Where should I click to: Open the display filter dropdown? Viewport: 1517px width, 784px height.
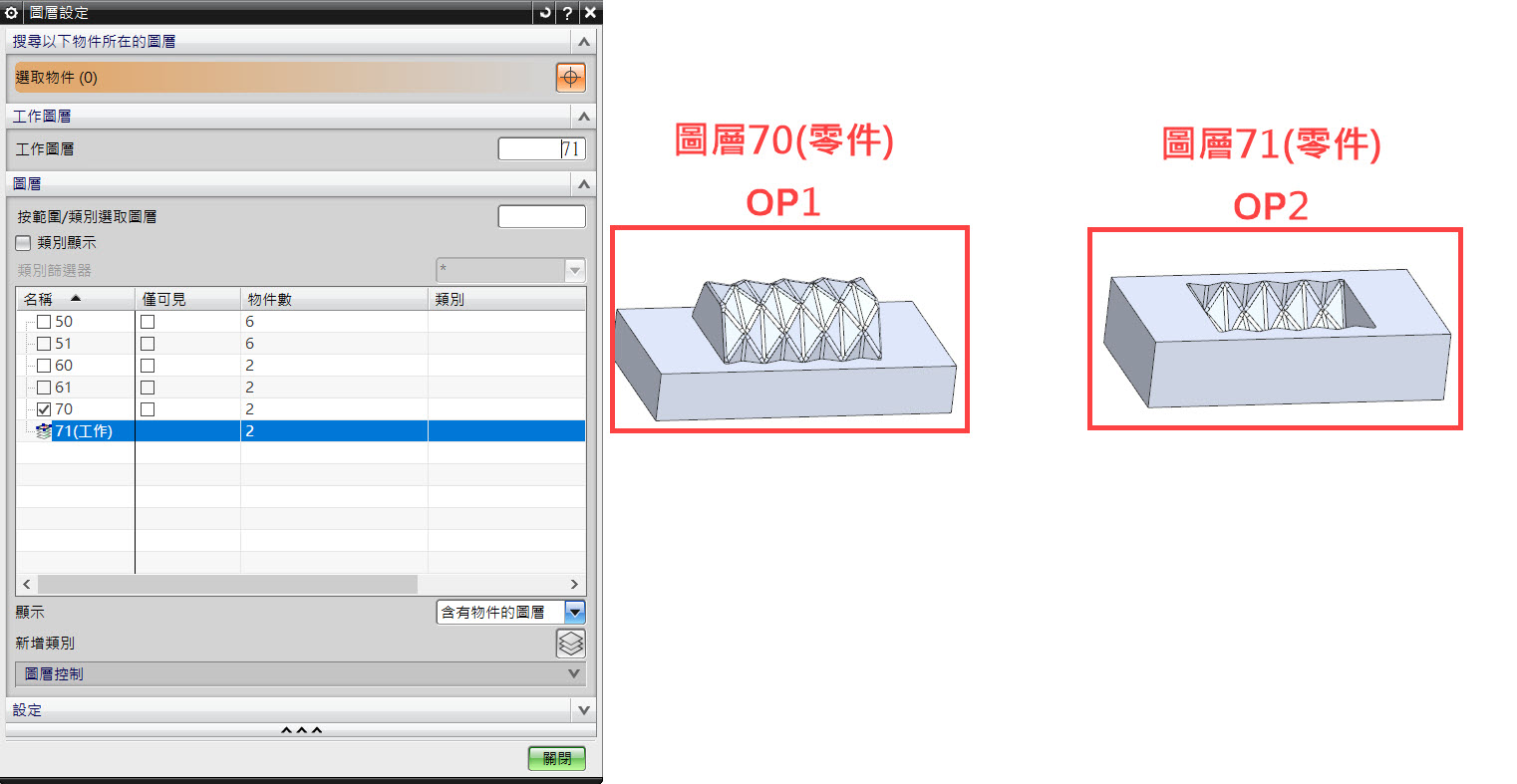pos(574,612)
